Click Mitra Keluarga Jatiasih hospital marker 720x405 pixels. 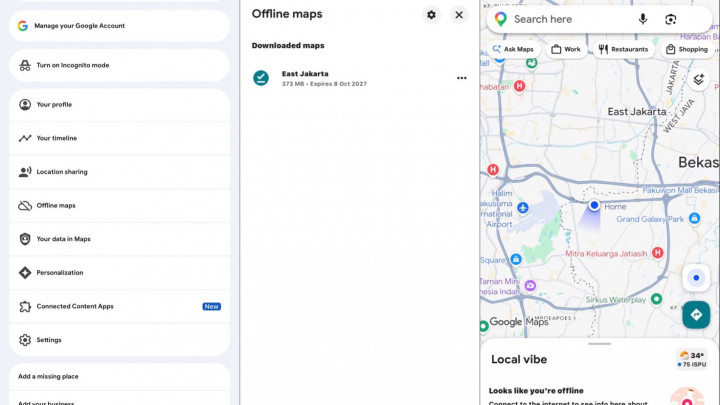[x=658, y=253]
